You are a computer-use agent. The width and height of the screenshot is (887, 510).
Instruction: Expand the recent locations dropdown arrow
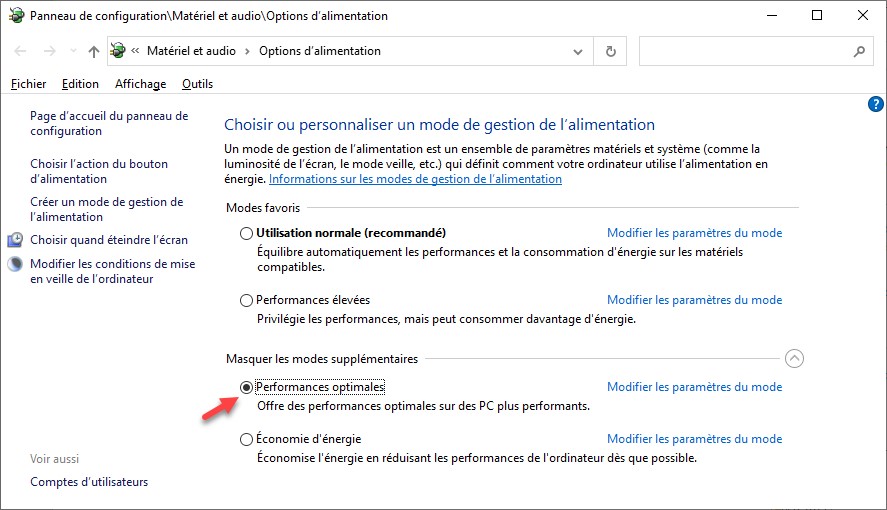click(x=72, y=51)
